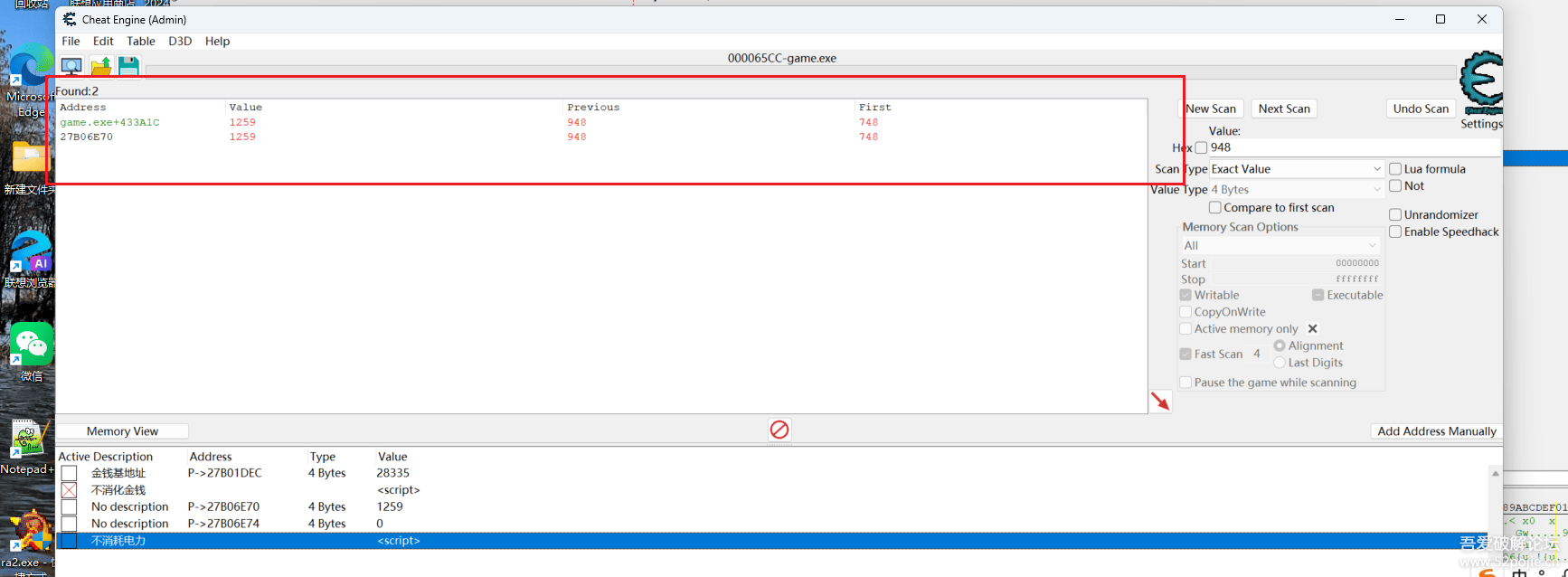Enable the Lua formula checkbox
Viewport: 1568px width, 577px height.
(x=1395, y=169)
